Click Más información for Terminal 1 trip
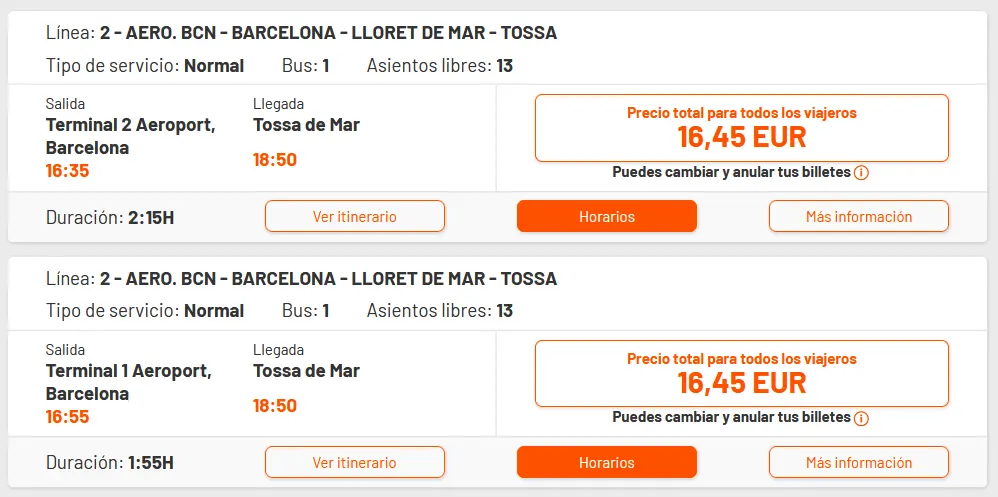Viewport: 998px width, 497px height. pos(858,462)
